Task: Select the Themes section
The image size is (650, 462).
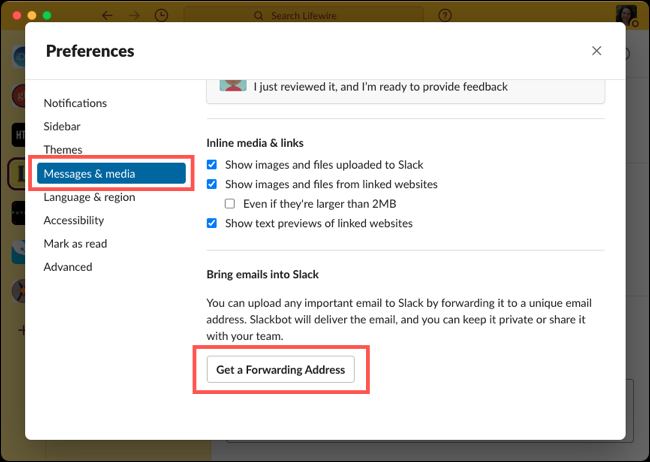Action: 63,150
